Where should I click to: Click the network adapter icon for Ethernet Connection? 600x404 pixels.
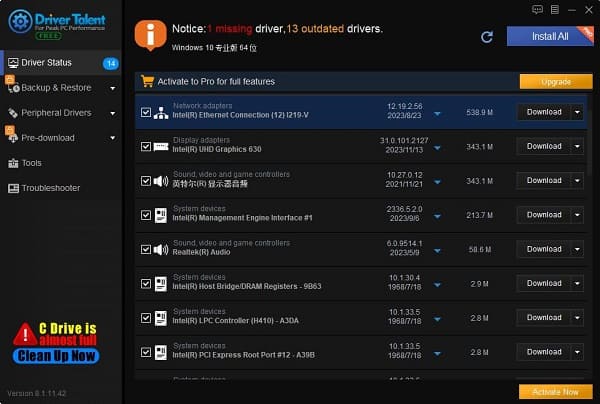point(161,112)
